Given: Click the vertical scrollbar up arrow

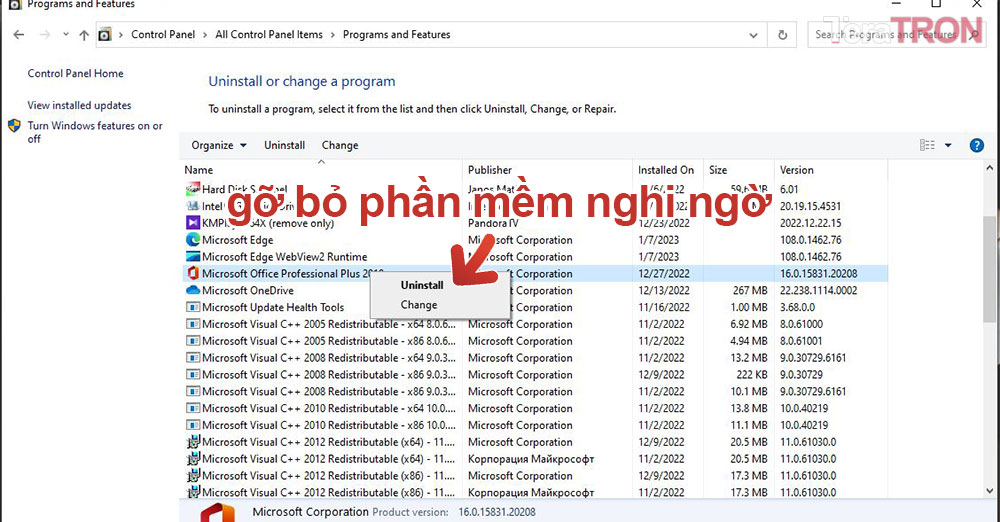Looking at the screenshot, I should [x=989, y=168].
